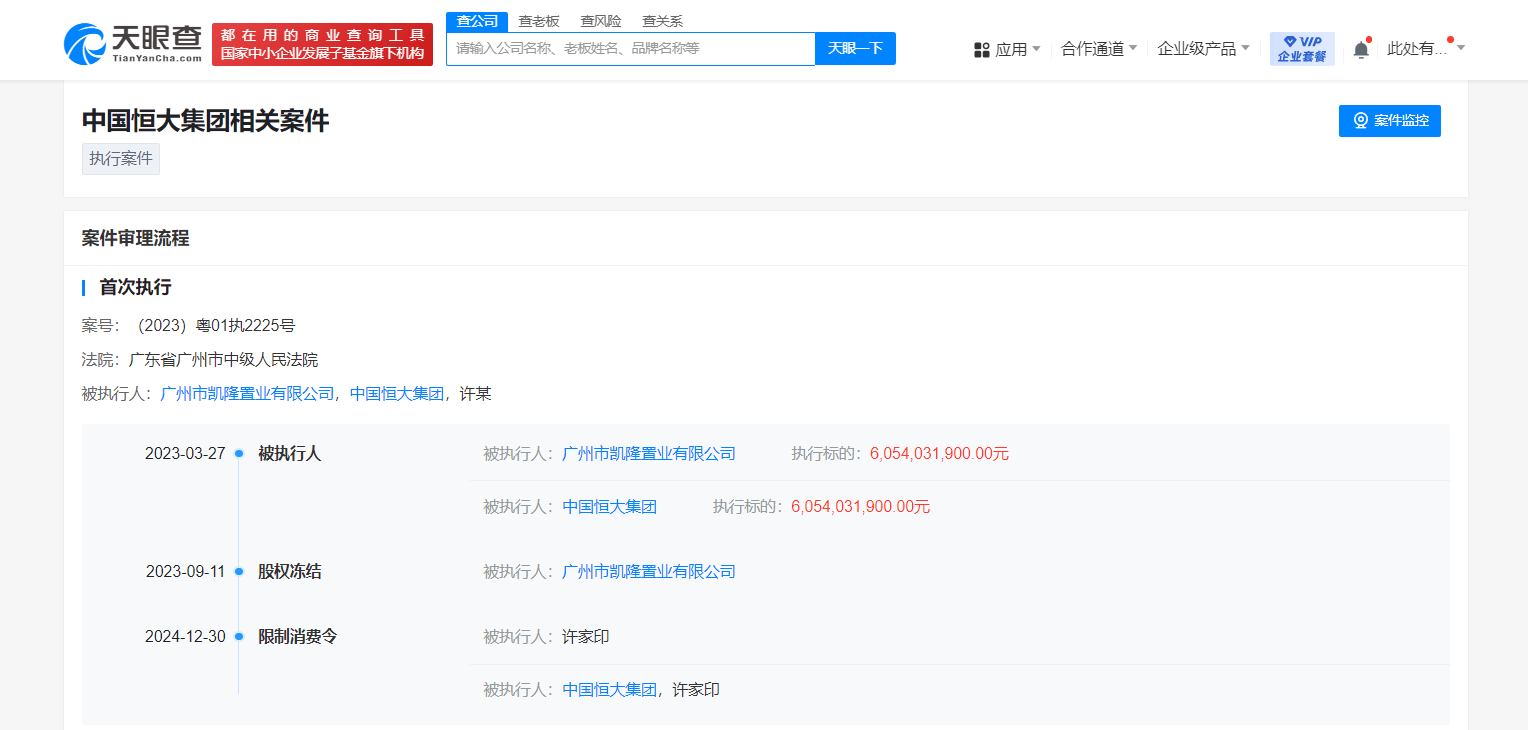Viewport: 1528px width, 730px height.
Task: Click the 天眼一下 search button
Action: 855,48
